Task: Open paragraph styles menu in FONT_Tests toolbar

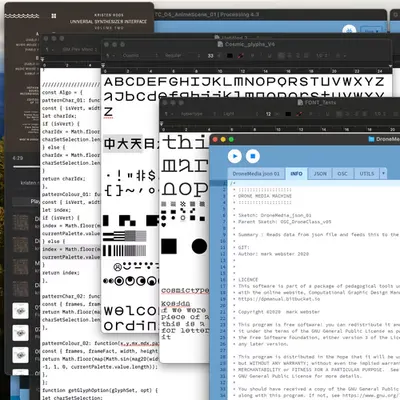Action: click(x=167, y=114)
